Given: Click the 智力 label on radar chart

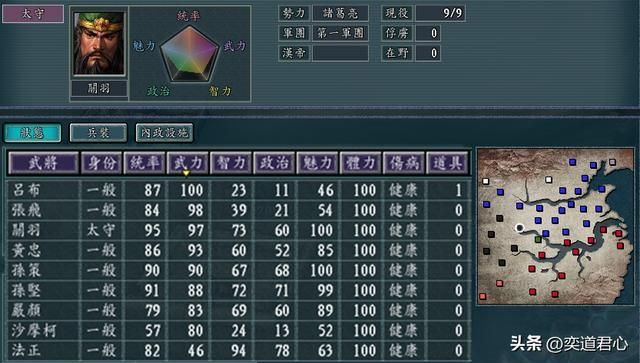Looking at the screenshot, I should (220, 91).
